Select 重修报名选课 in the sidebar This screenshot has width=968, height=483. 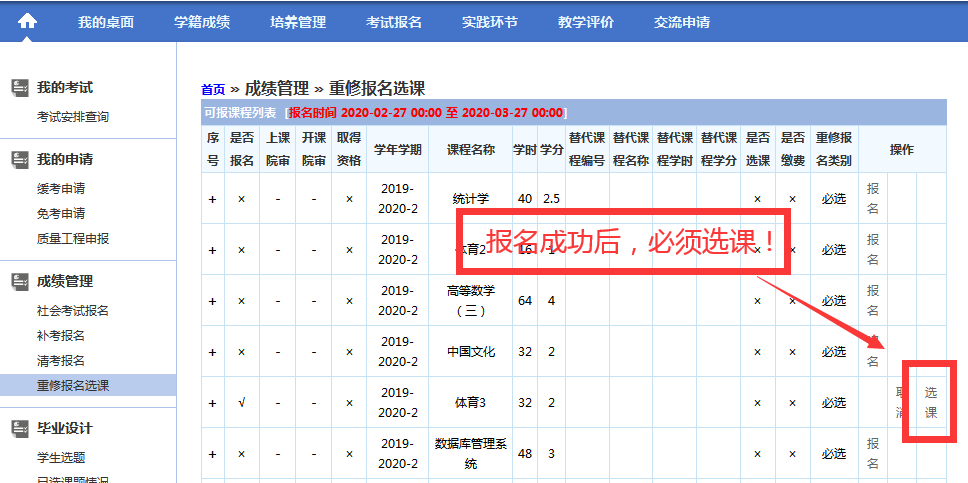(73, 385)
